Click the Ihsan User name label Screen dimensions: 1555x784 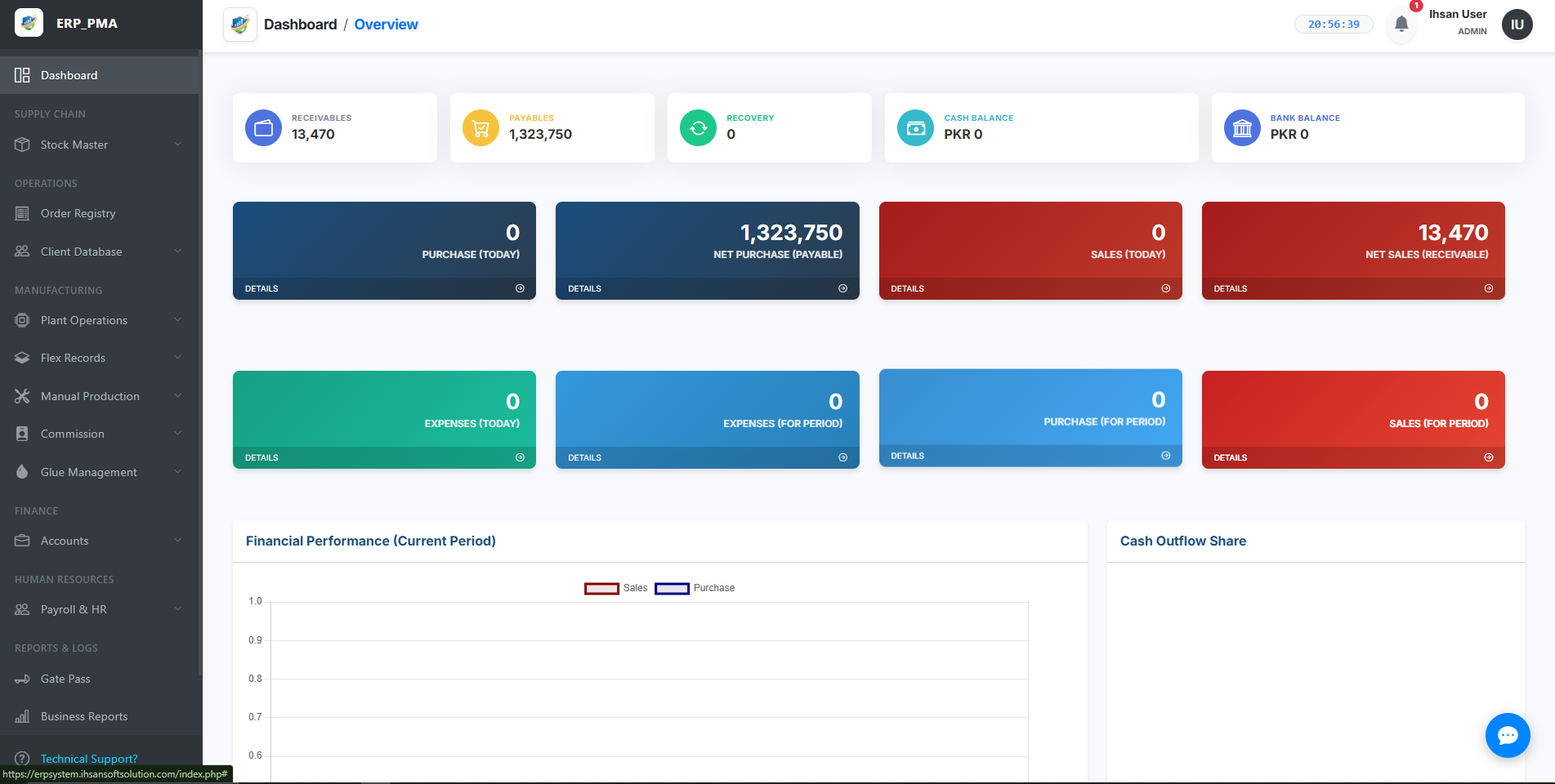pos(1458,14)
